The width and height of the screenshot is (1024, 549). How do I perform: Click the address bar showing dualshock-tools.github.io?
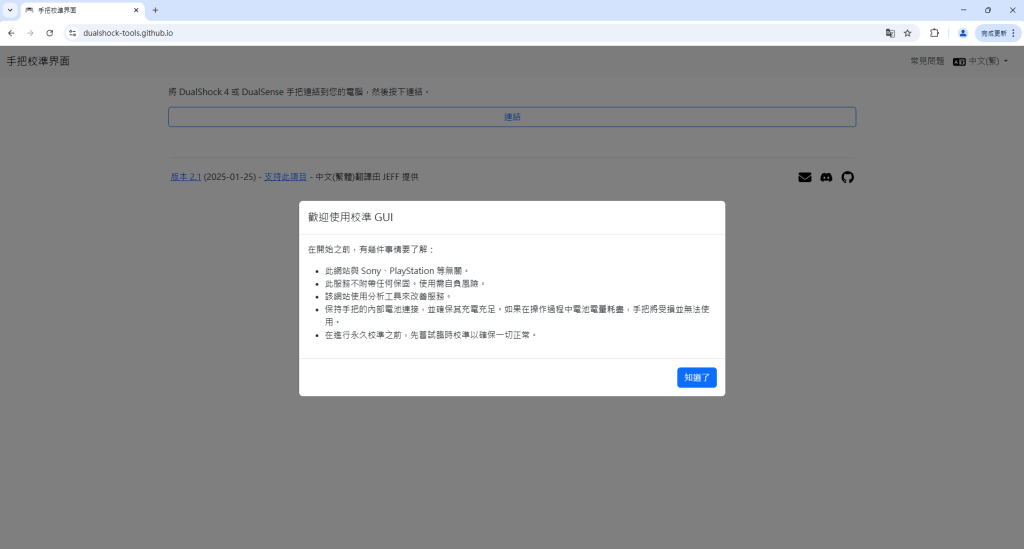point(450,33)
